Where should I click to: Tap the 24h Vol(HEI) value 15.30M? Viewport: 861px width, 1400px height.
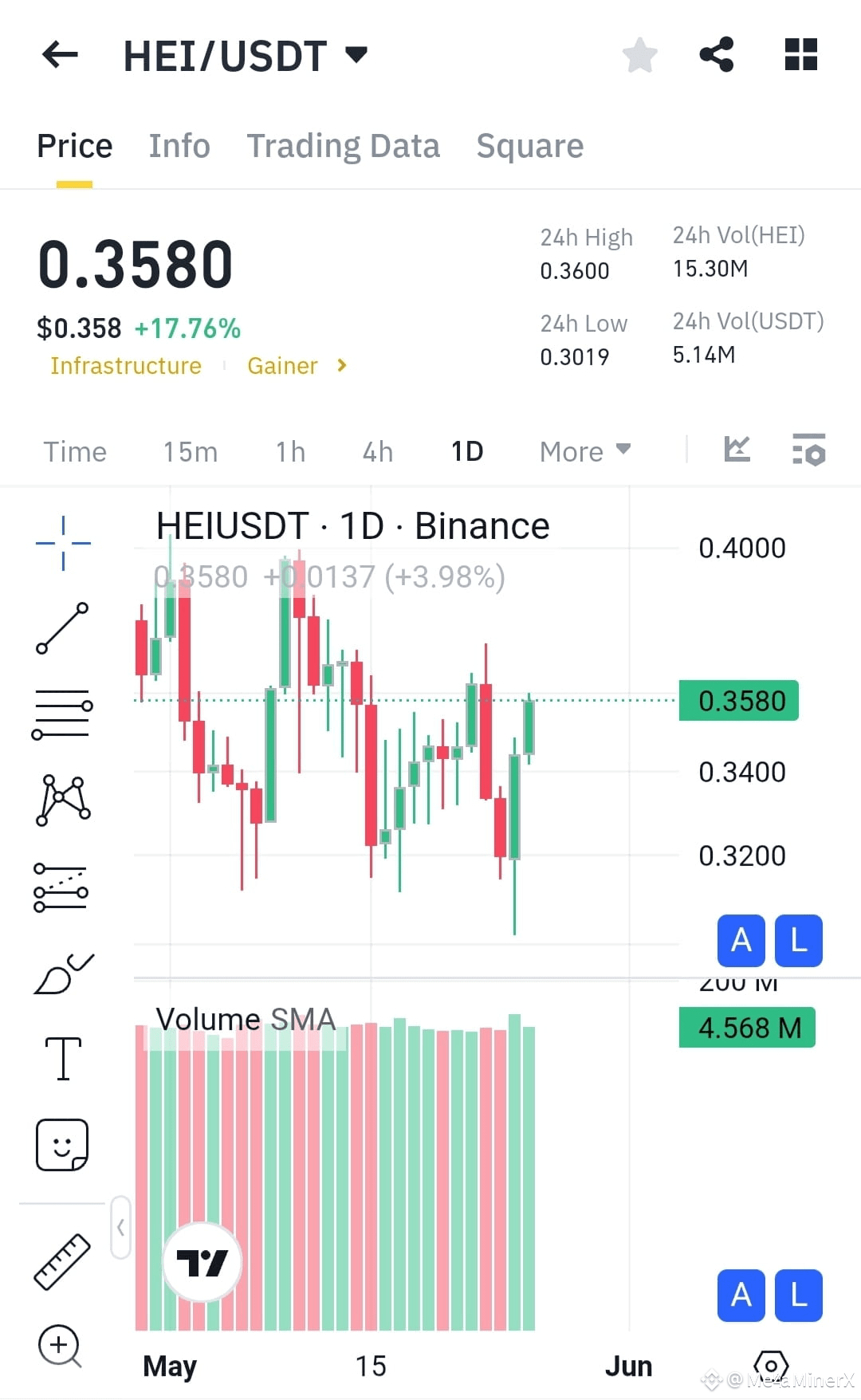[710, 269]
